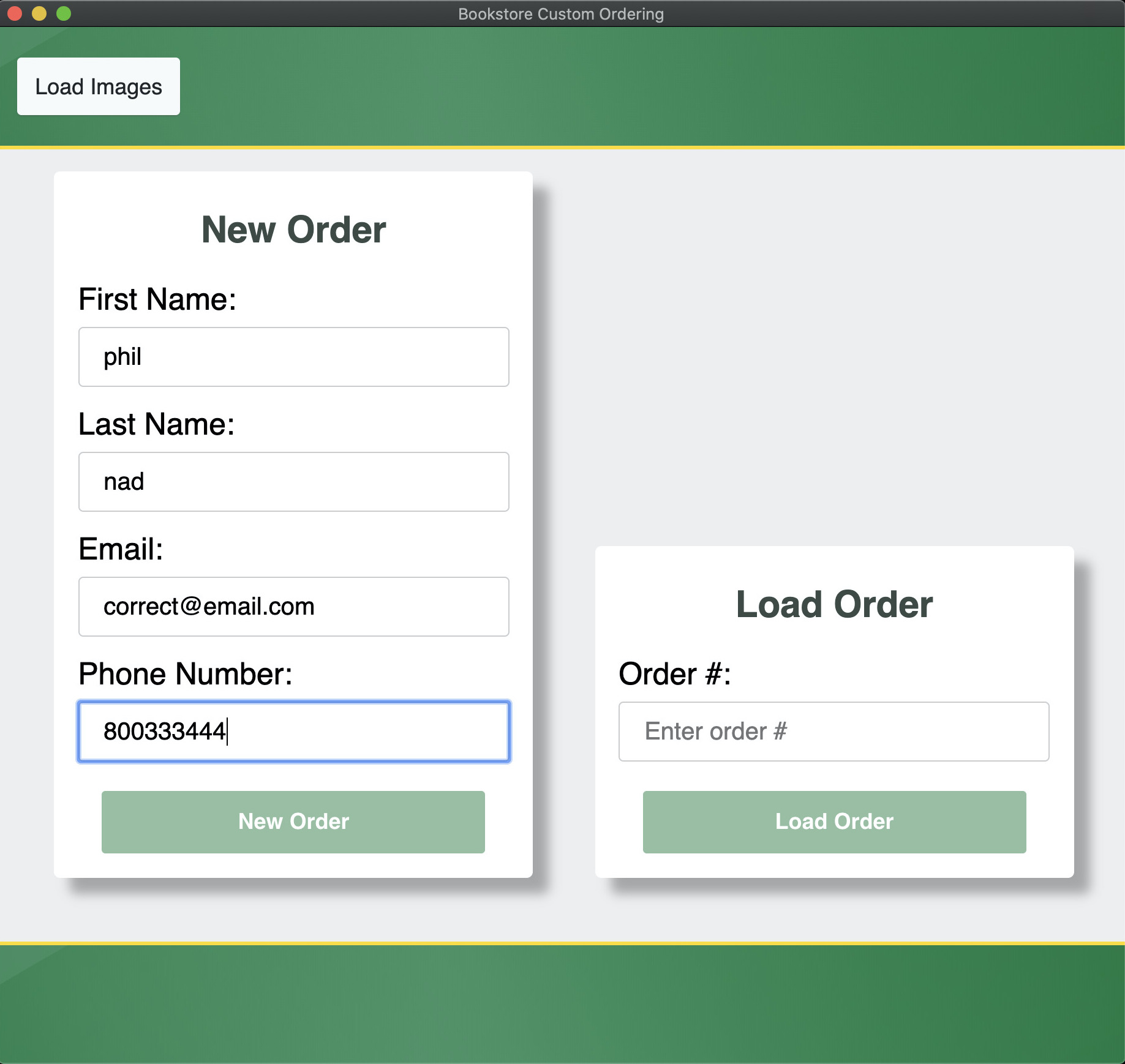
Task: Maximize the window with the green circle
Action: [64, 13]
